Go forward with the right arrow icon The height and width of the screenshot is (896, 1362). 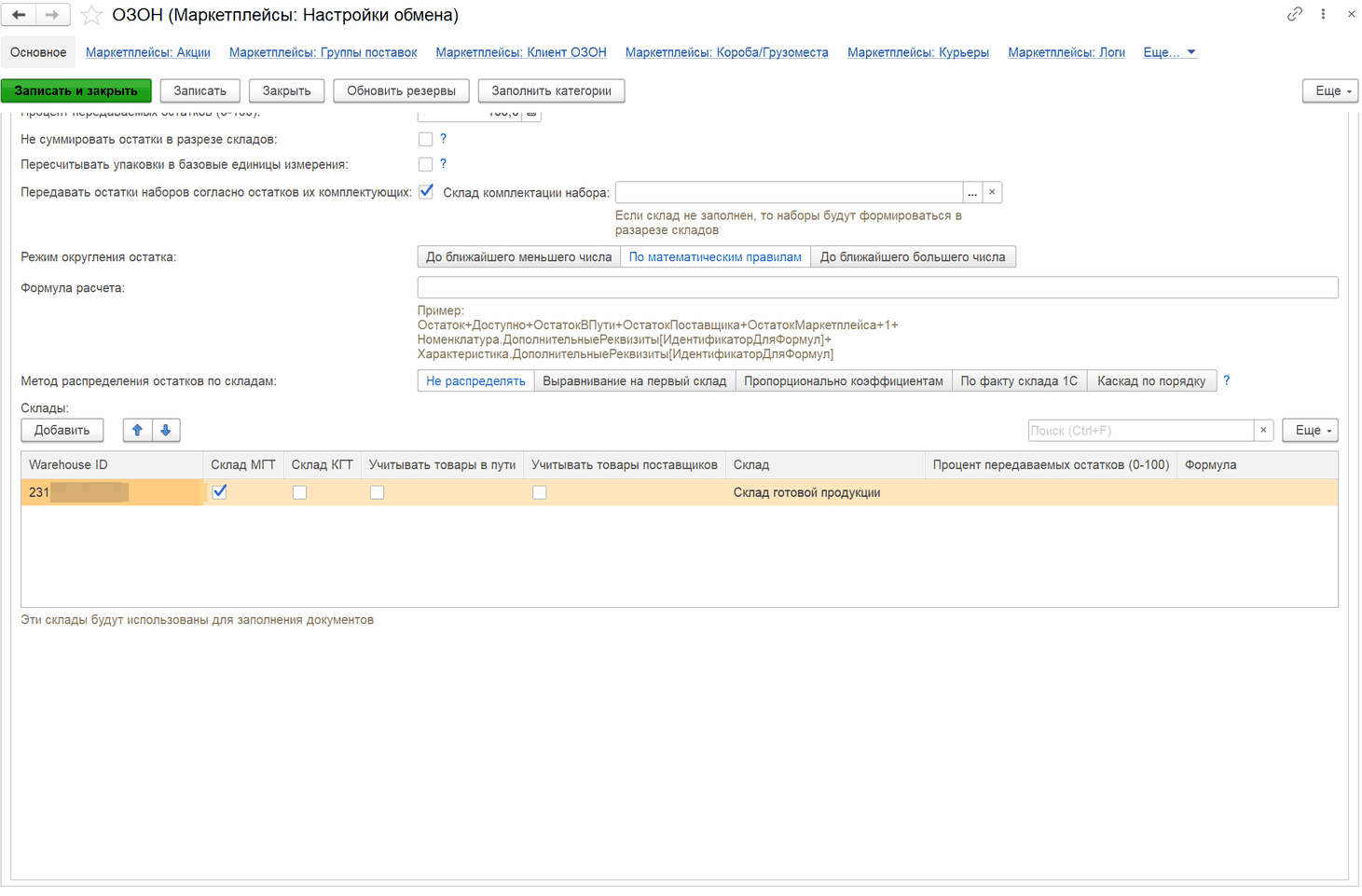(52, 15)
